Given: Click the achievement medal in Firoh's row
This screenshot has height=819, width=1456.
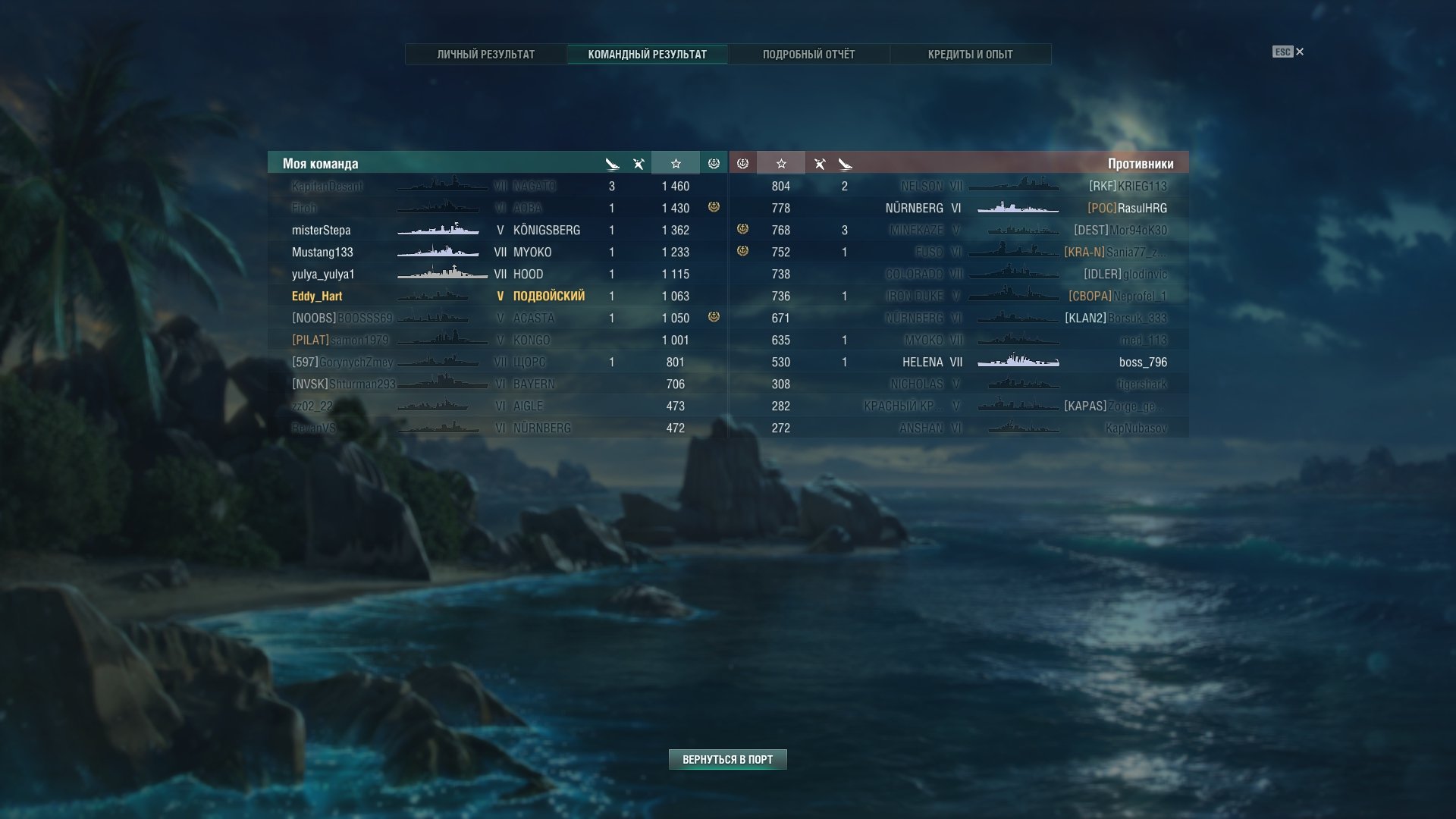Looking at the screenshot, I should click(x=714, y=207).
